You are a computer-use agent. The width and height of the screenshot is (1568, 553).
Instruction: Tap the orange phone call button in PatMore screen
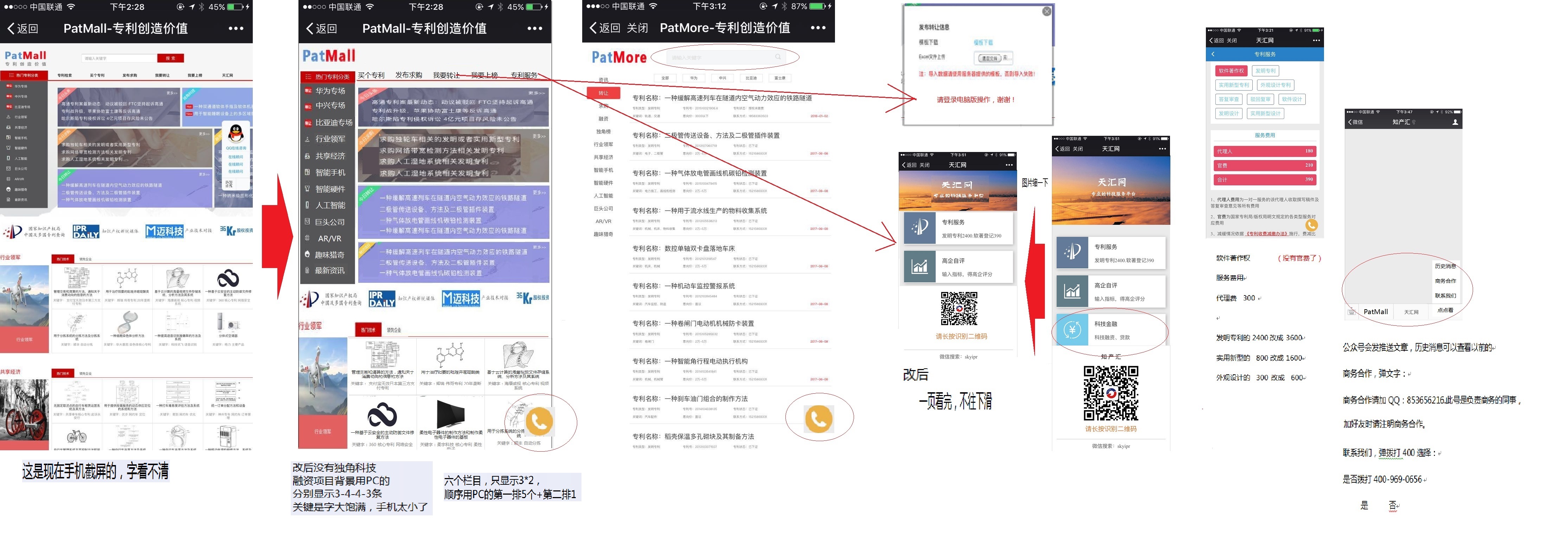pos(819,418)
